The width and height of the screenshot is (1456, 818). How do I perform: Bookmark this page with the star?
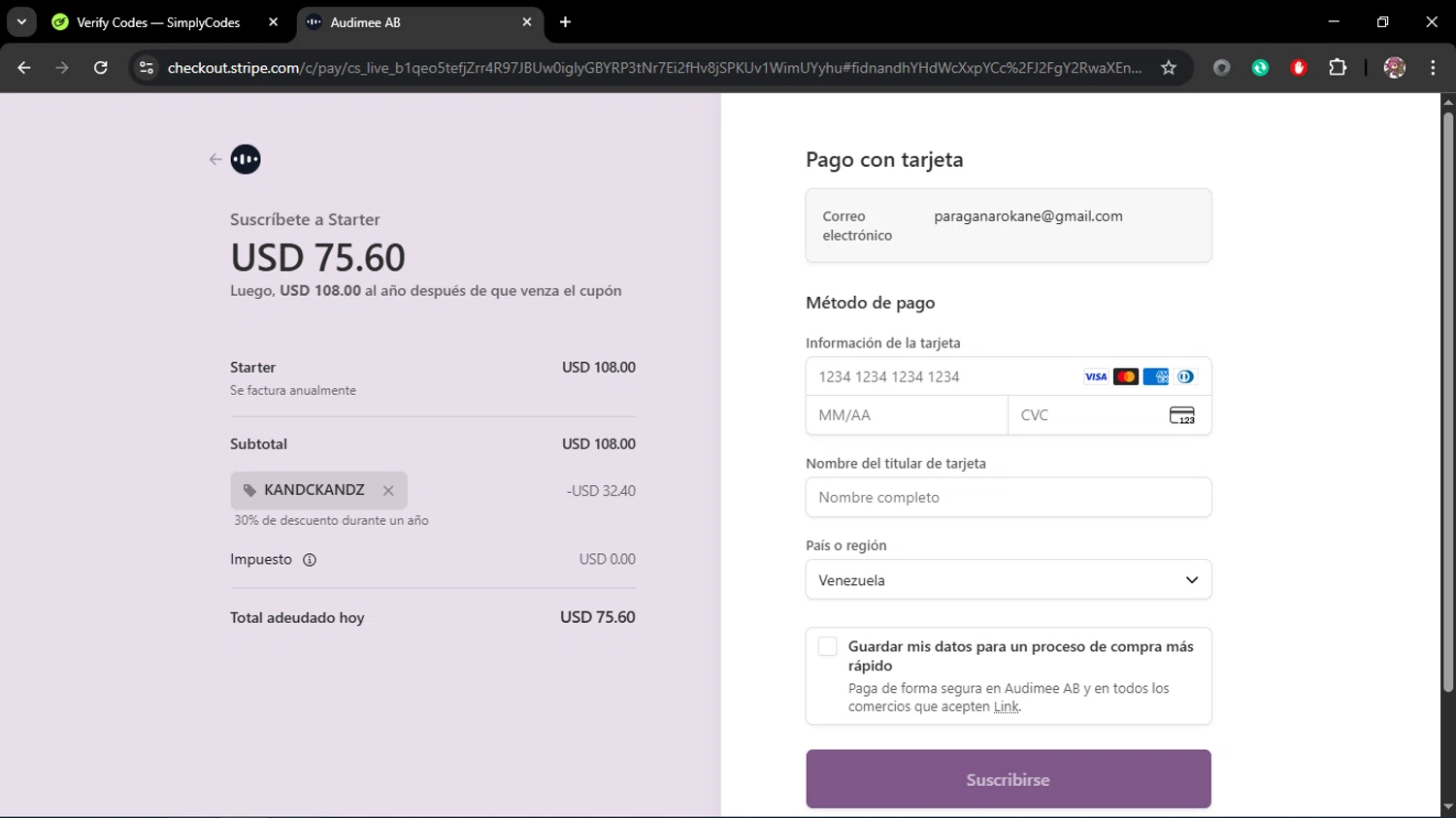[x=1169, y=67]
